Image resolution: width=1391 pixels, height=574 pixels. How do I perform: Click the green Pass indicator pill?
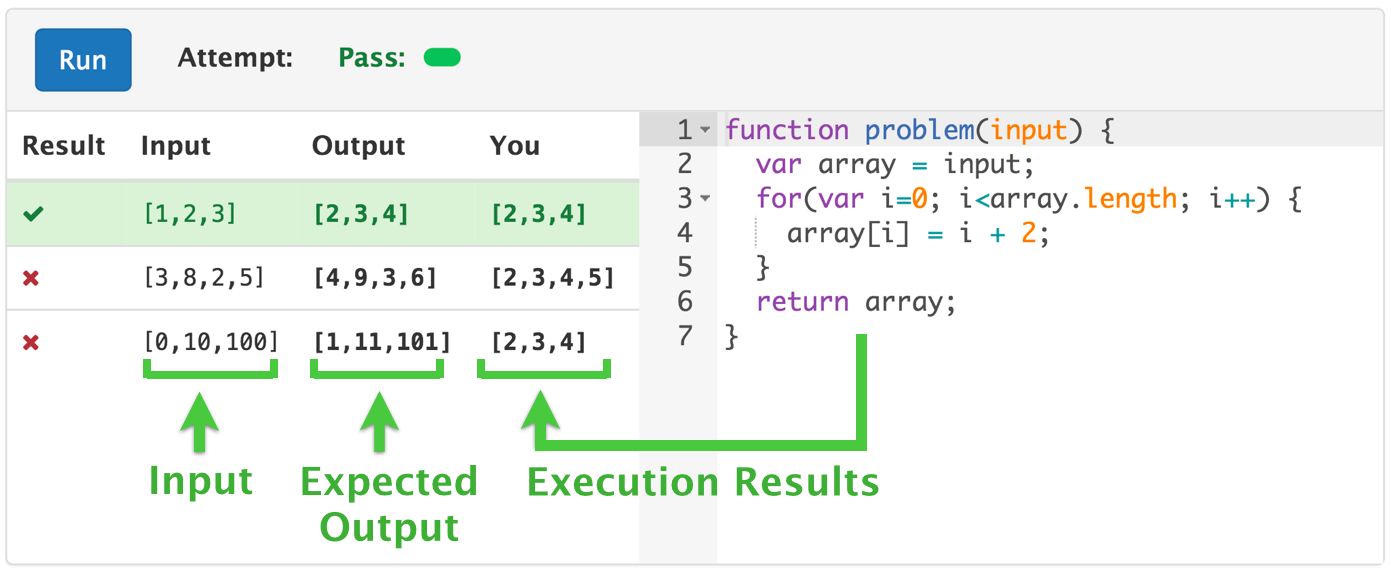(x=442, y=58)
